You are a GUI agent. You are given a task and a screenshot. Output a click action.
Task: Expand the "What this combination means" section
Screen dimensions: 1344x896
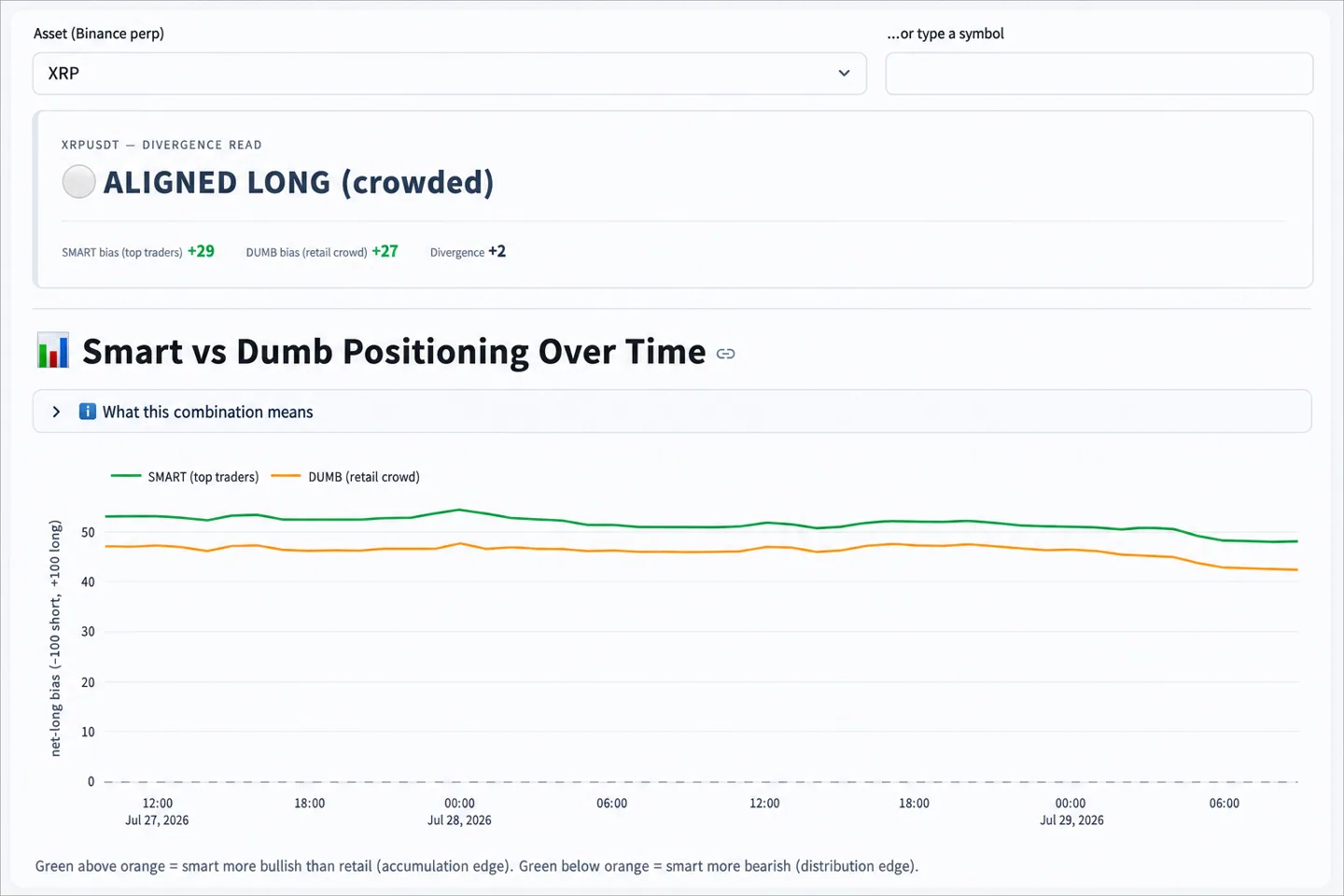tap(672, 412)
